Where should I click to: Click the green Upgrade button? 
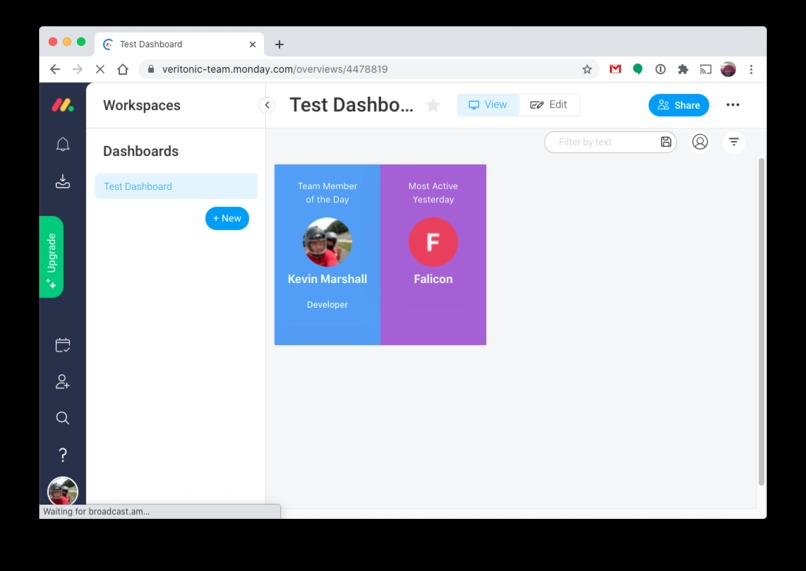(51, 257)
